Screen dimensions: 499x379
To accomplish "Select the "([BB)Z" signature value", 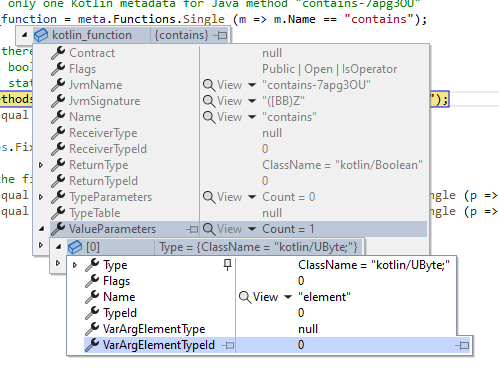I will click(283, 101).
